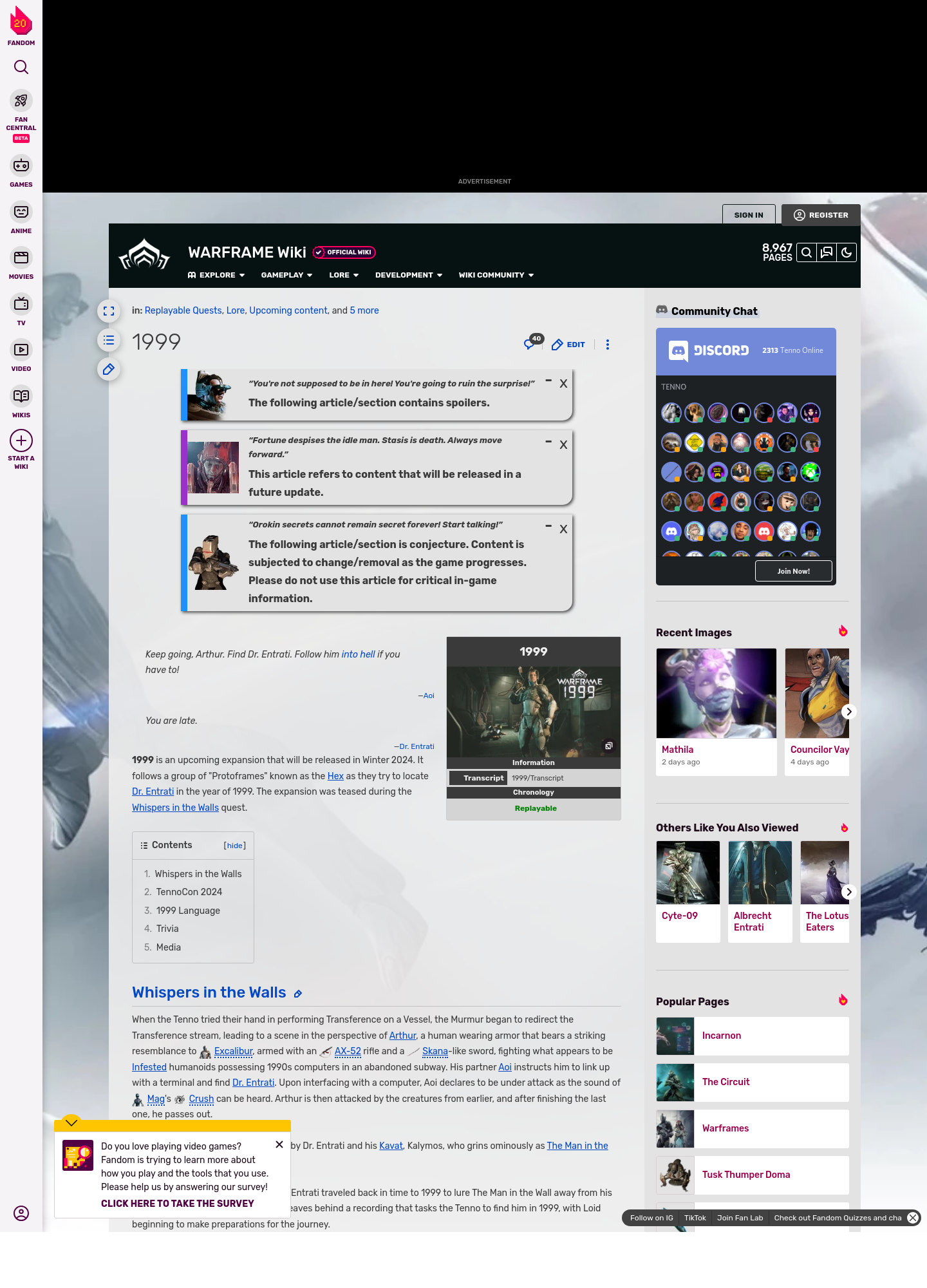Expand article to full width
This screenshot has height=1288, width=927.
point(109,311)
